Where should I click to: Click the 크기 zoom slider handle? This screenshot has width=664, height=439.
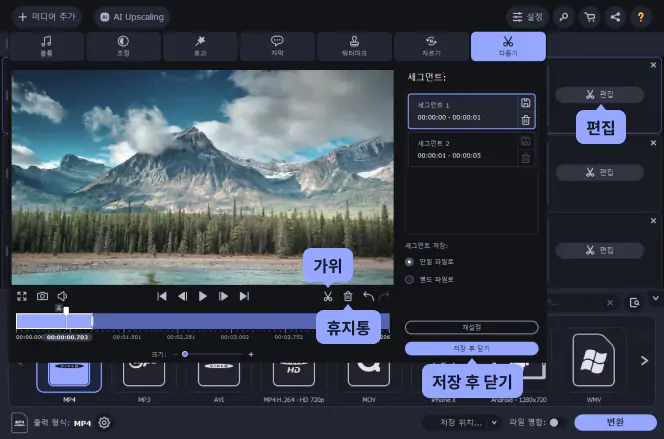185,354
